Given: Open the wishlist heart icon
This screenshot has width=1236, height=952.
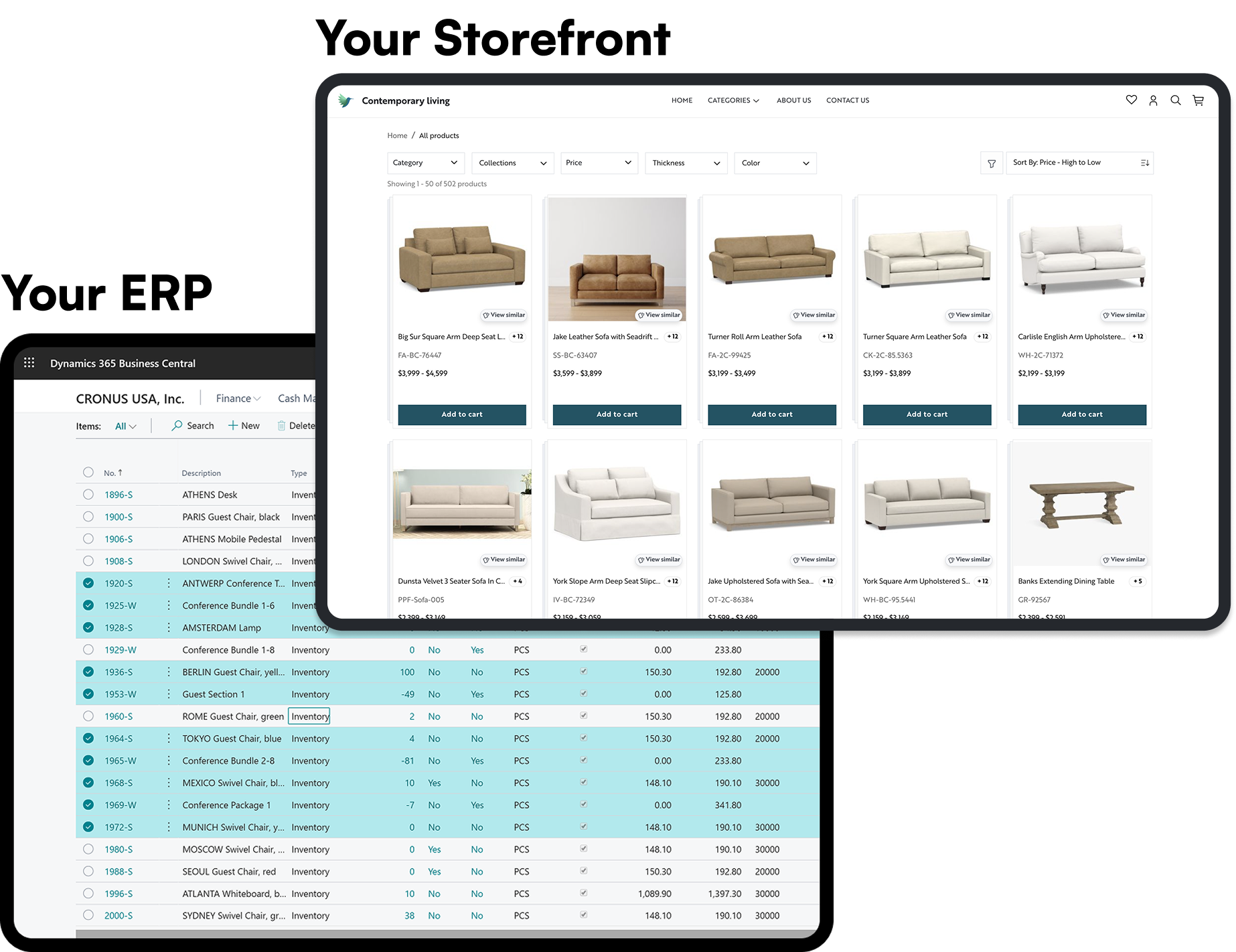Looking at the screenshot, I should click(x=1131, y=100).
